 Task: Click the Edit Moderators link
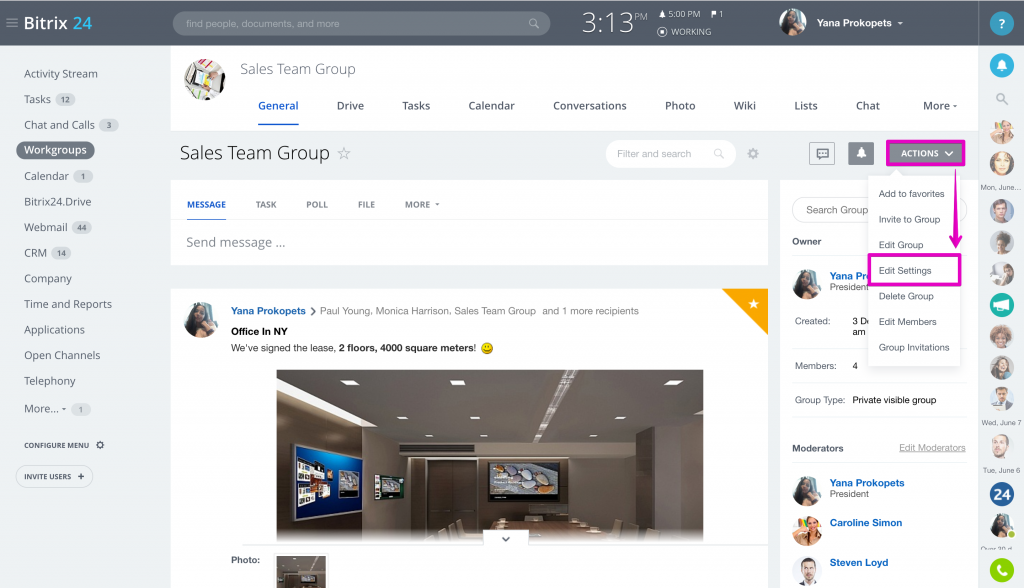(932, 448)
